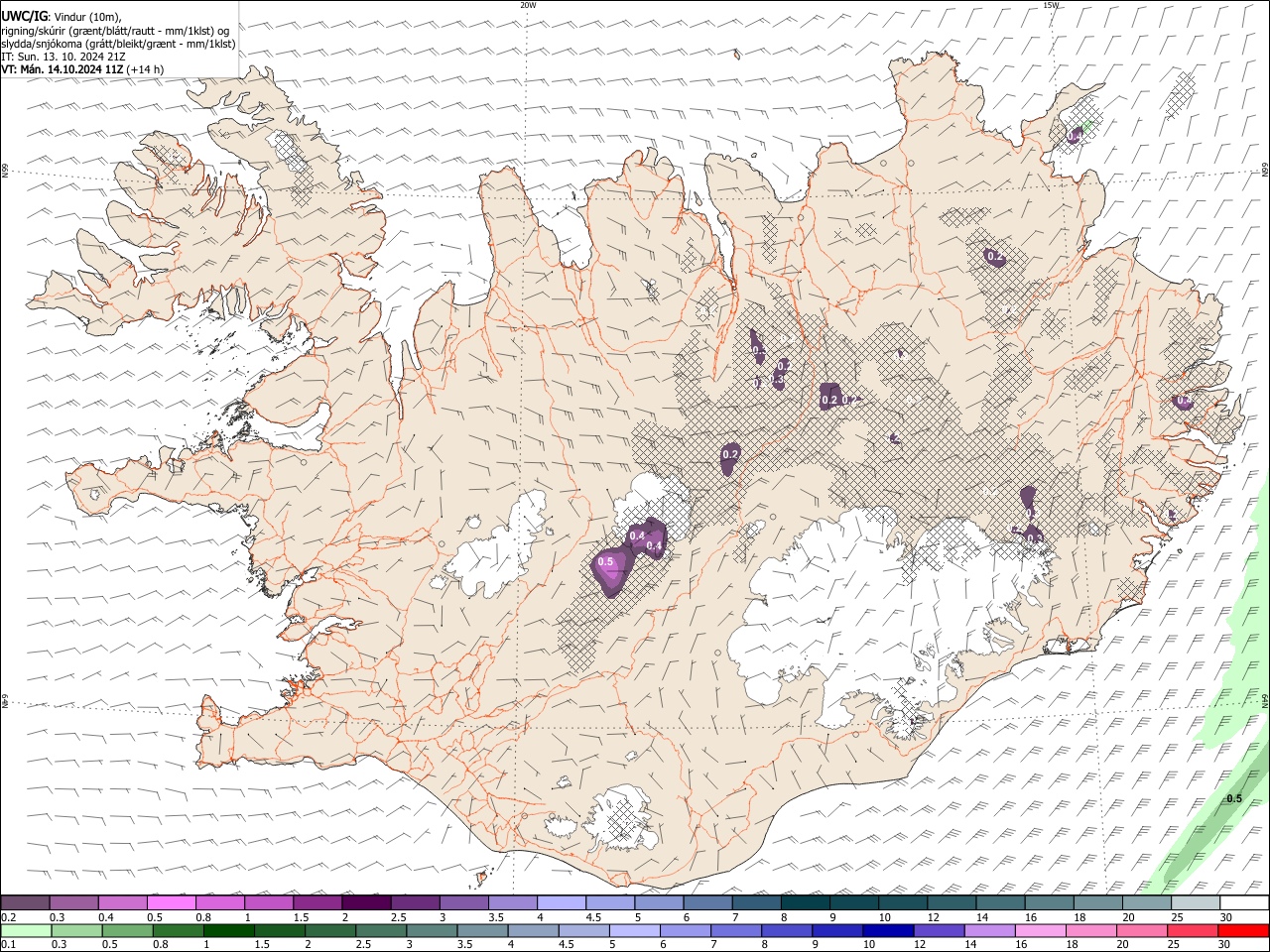This screenshot has height=952, width=1270.
Task: Pick the bottom legend row swatch starting at 5
Action: tap(634, 930)
